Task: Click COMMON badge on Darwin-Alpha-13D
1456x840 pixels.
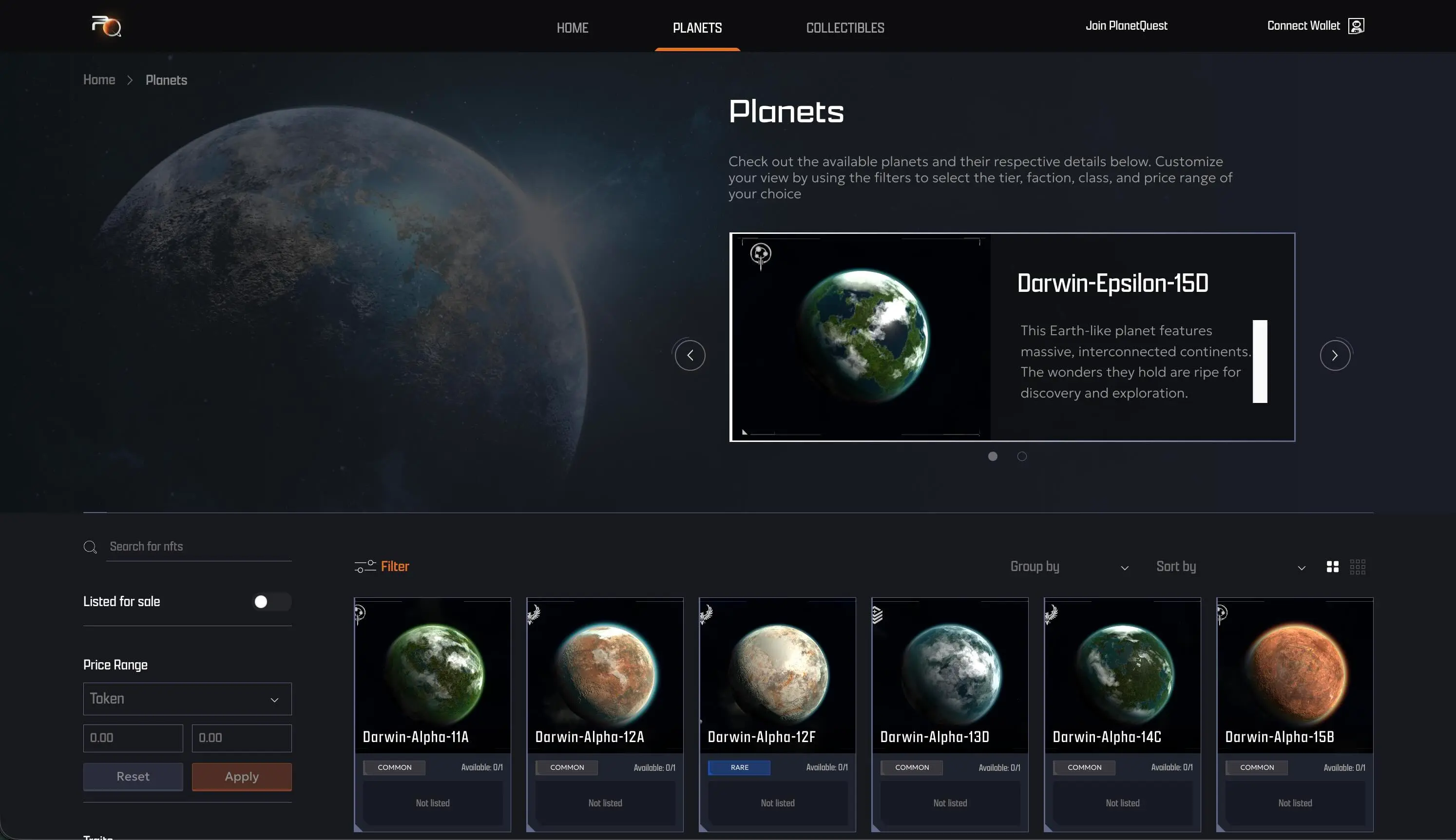Action: (911, 767)
